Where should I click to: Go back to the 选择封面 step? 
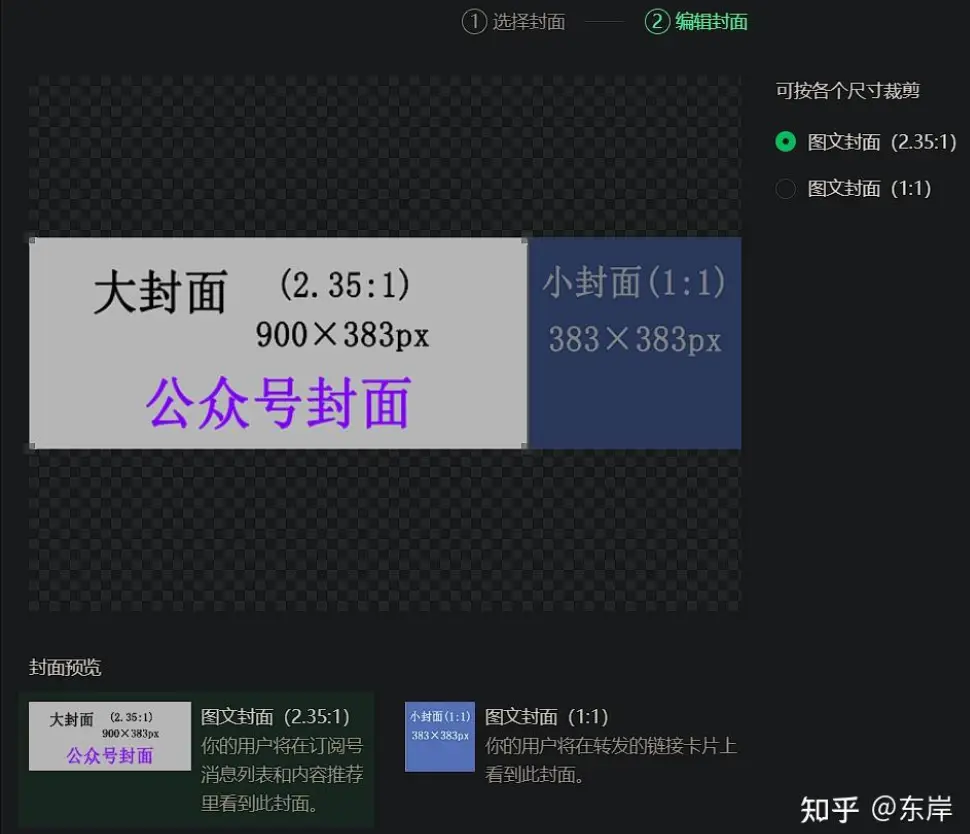click(x=528, y=21)
